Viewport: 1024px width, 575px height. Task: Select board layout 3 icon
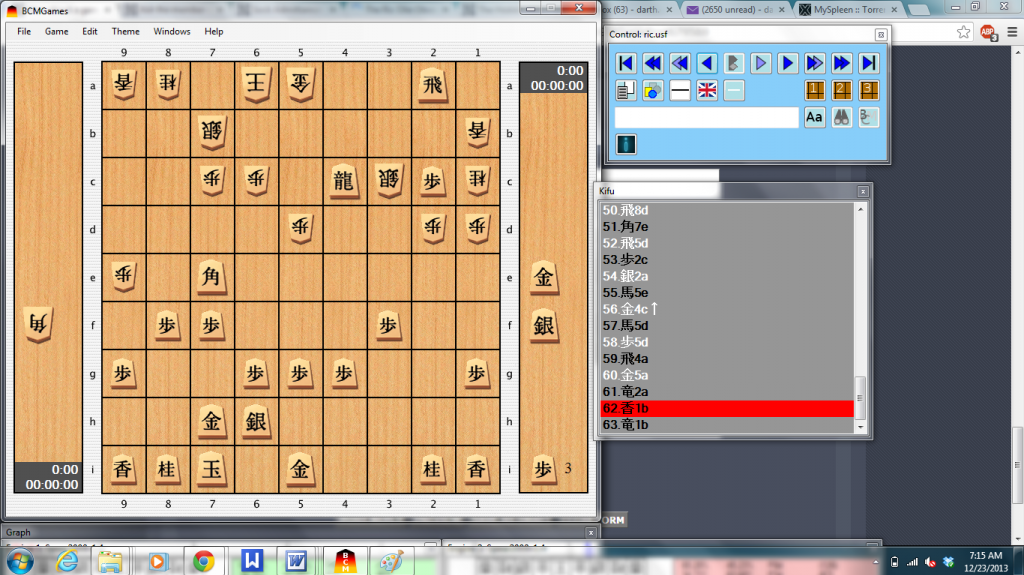(869, 90)
